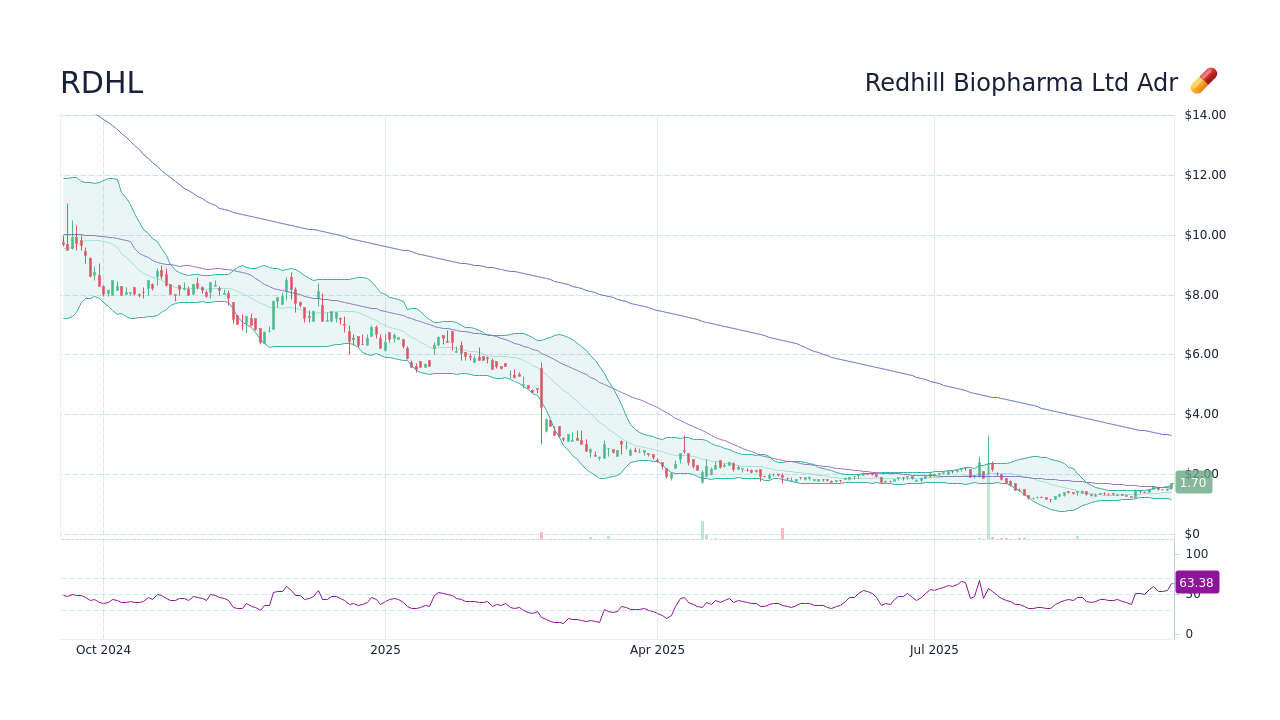Click the purple 63.38 RSI value badge

pos(1196,582)
